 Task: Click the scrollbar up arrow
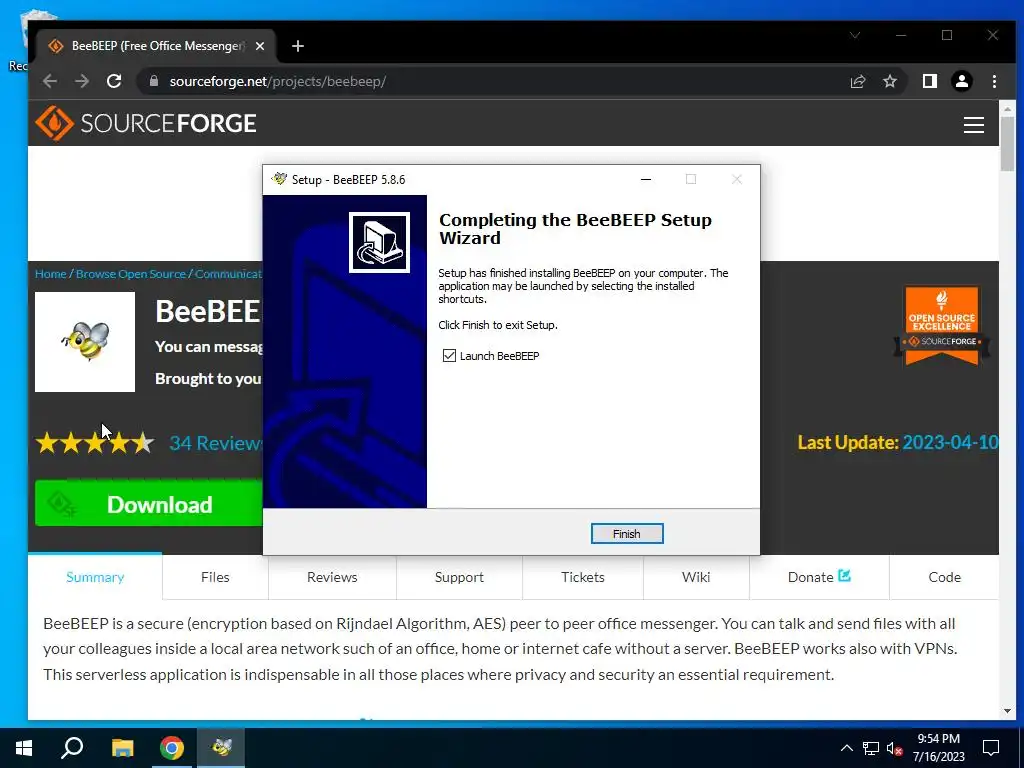pos(1007,108)
